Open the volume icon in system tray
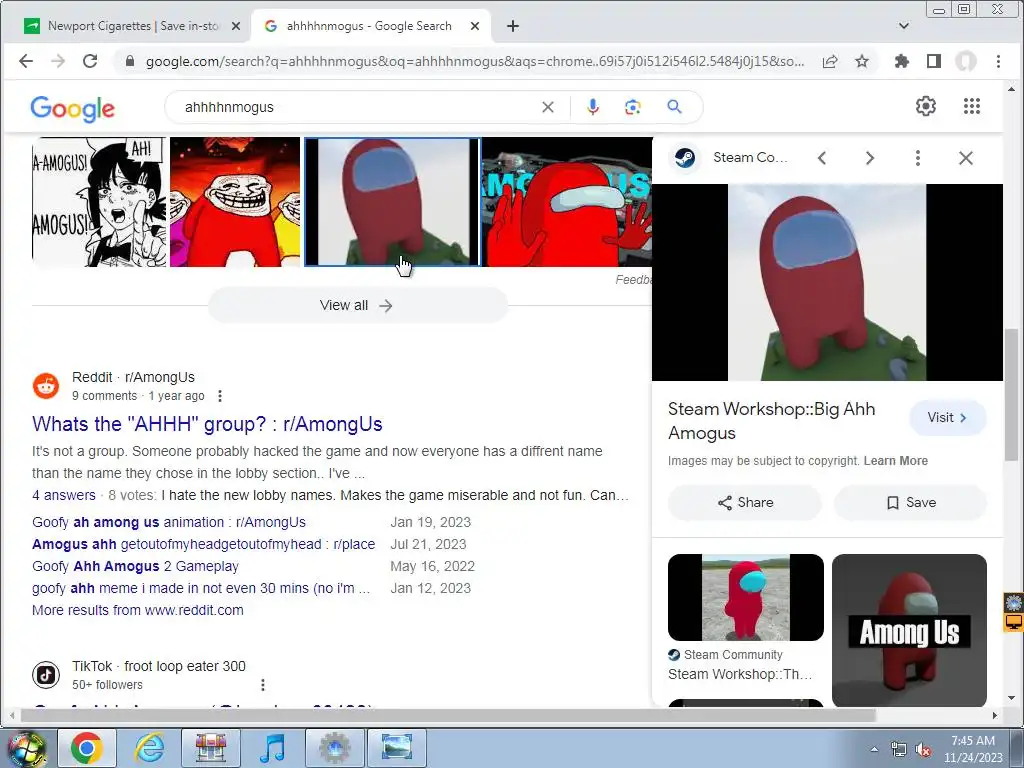 (x=923, y=749)
